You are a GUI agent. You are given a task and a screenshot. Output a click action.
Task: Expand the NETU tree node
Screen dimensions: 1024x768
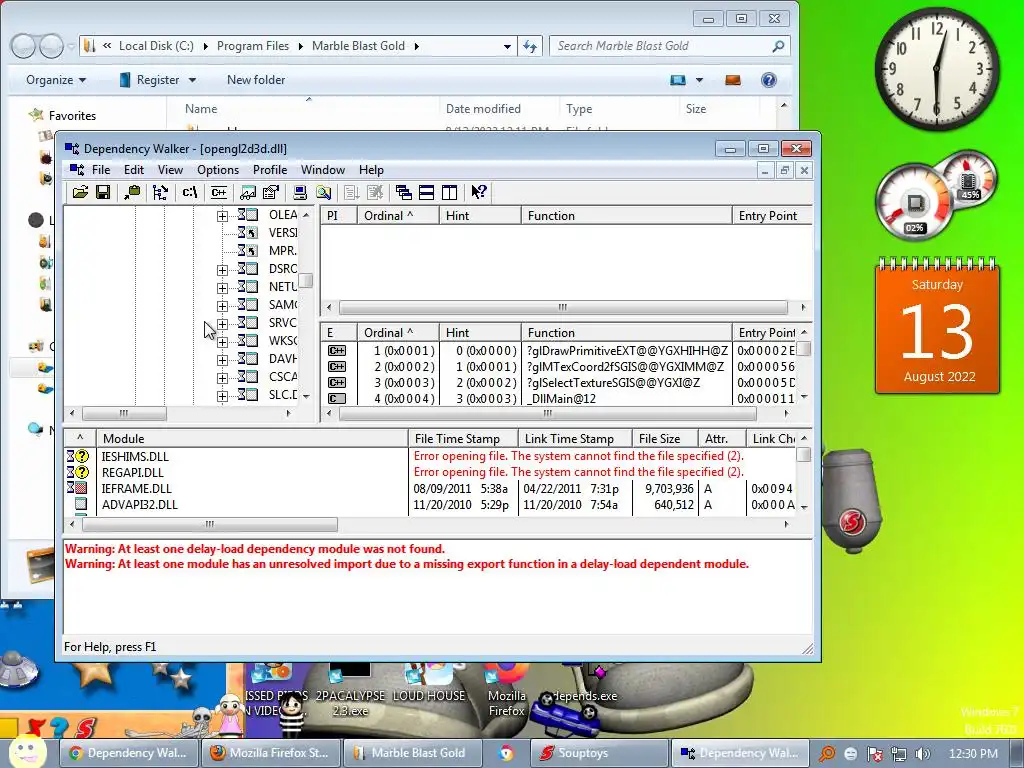click(222, 288)
